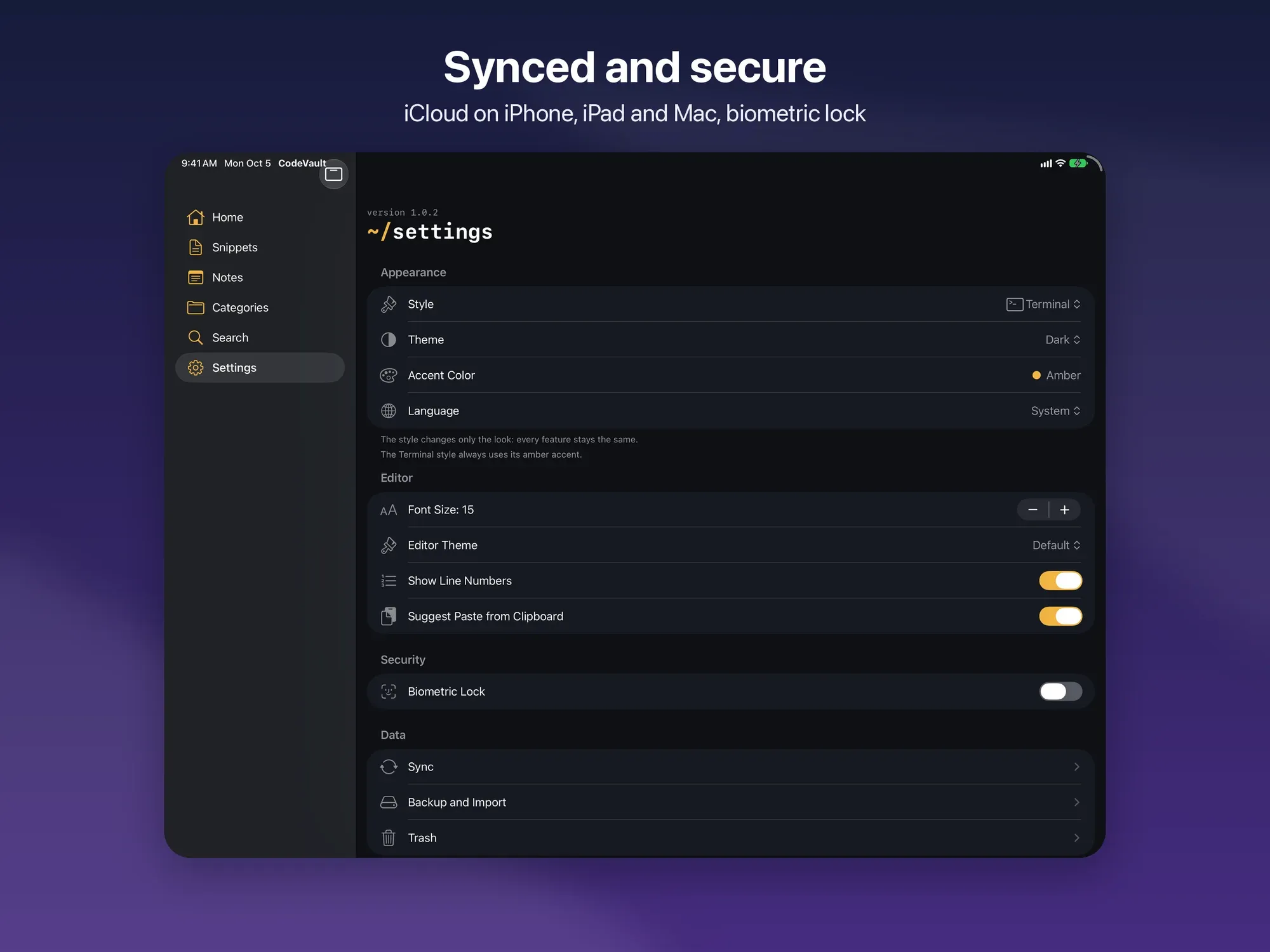This screenshot has height=952, width=1270.
Task: Click the drive icon beside Backup and Import
Action: click(x=389, y=802)
